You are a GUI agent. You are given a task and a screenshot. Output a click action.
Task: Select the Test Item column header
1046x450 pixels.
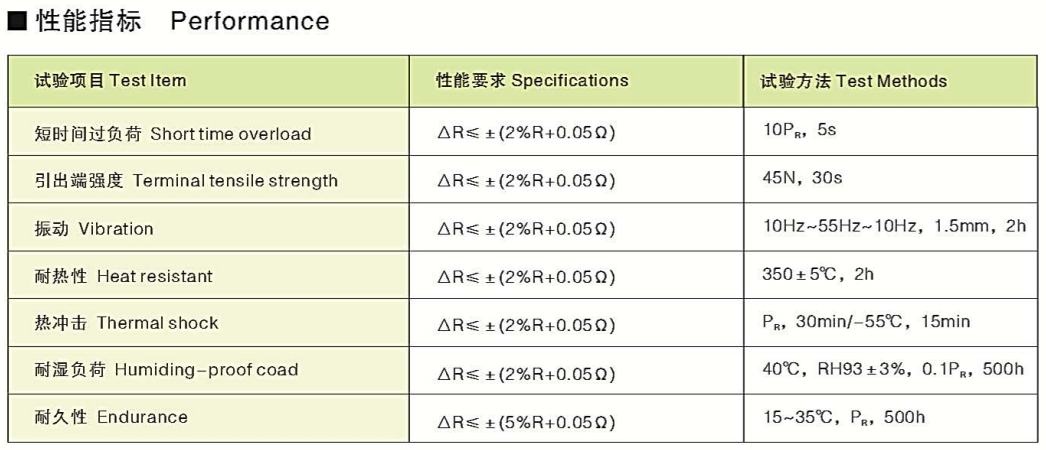(x=110, y=81)
